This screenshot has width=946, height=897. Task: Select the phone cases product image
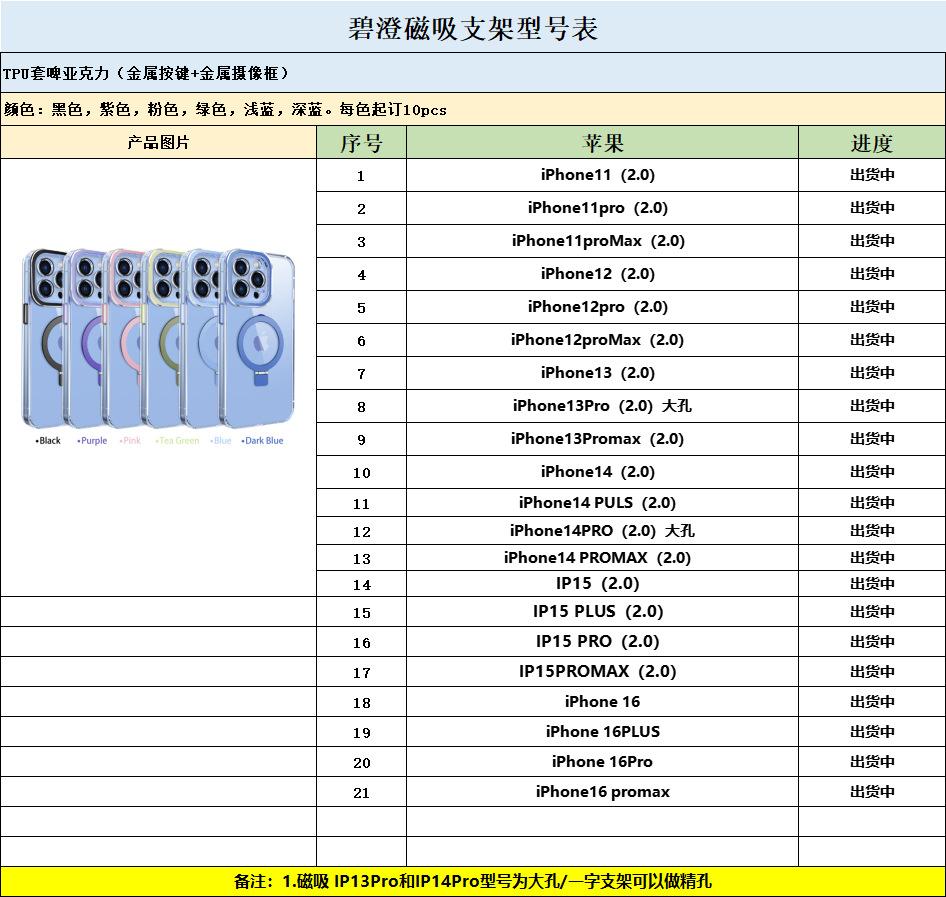click(158, 338)
